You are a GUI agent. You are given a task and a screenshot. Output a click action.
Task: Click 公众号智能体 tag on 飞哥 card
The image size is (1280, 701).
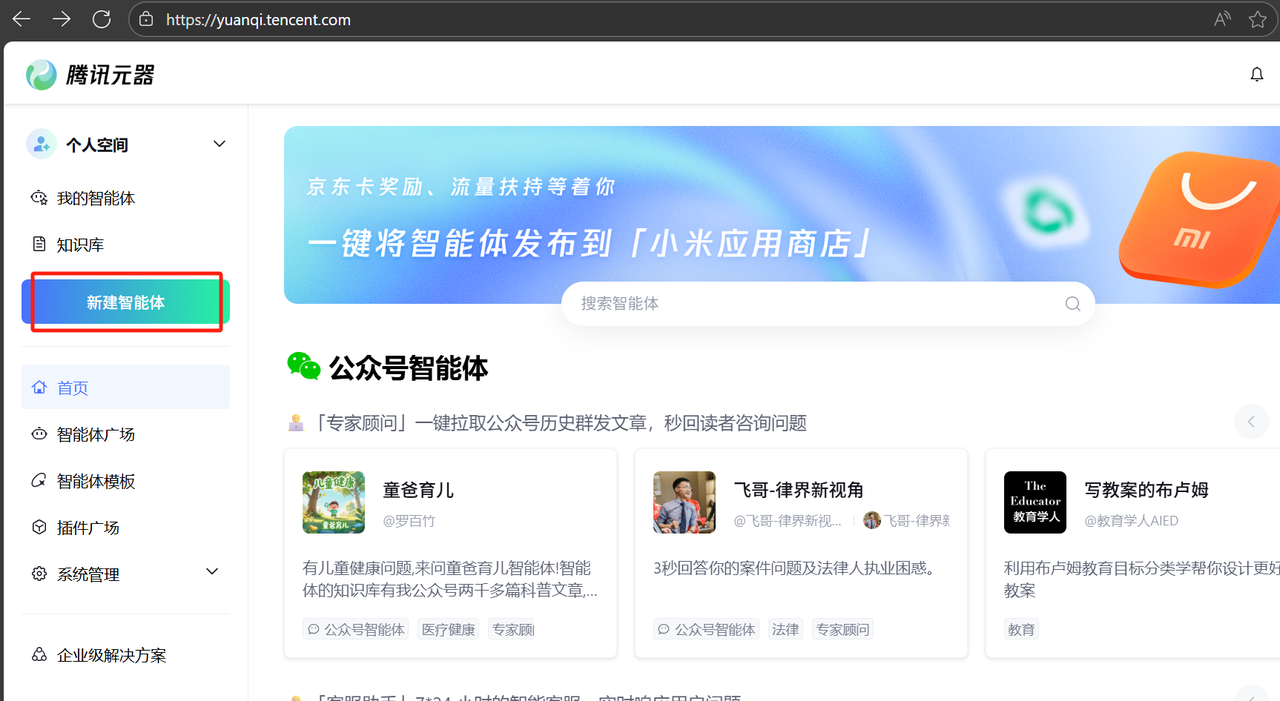[707, 629]
